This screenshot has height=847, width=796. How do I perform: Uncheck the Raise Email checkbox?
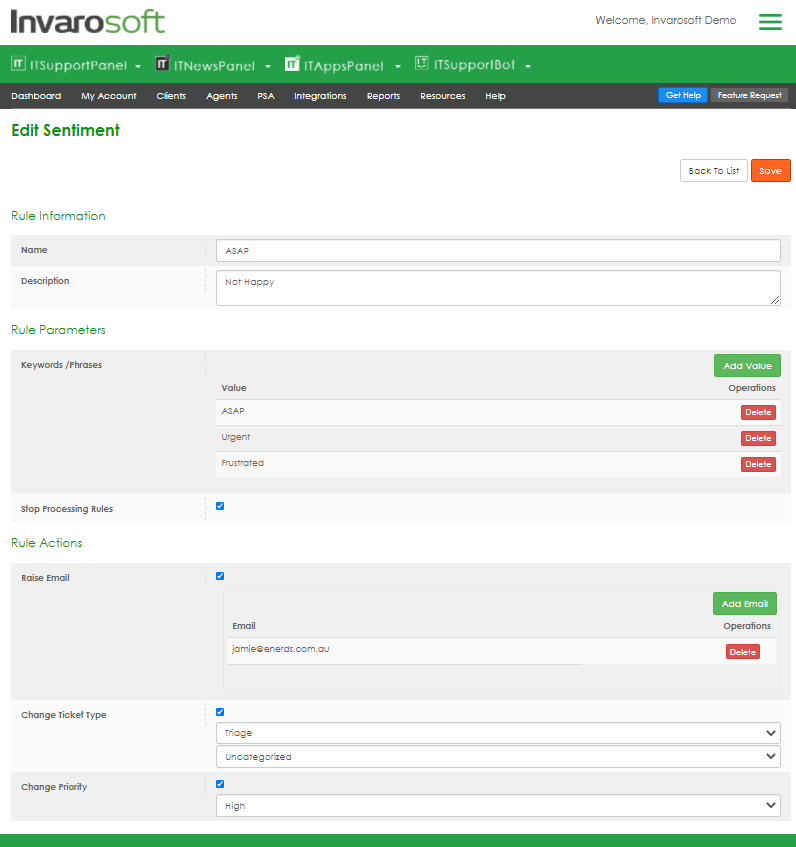[x=220, y=576]
